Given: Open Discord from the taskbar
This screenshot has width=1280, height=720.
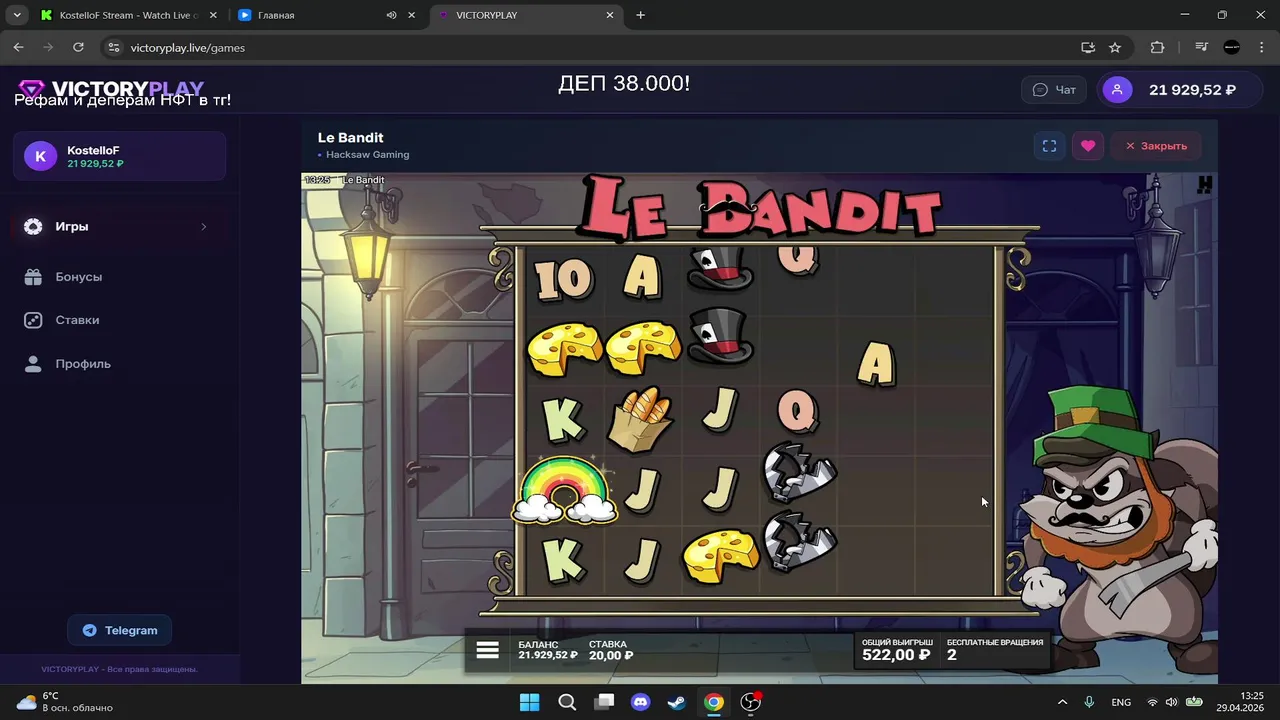Looking at the screenshot, I should click(640, 702).
